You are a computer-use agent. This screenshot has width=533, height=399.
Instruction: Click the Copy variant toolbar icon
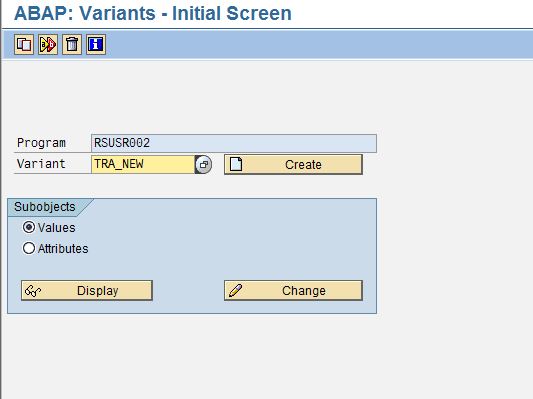coord(24,44)
